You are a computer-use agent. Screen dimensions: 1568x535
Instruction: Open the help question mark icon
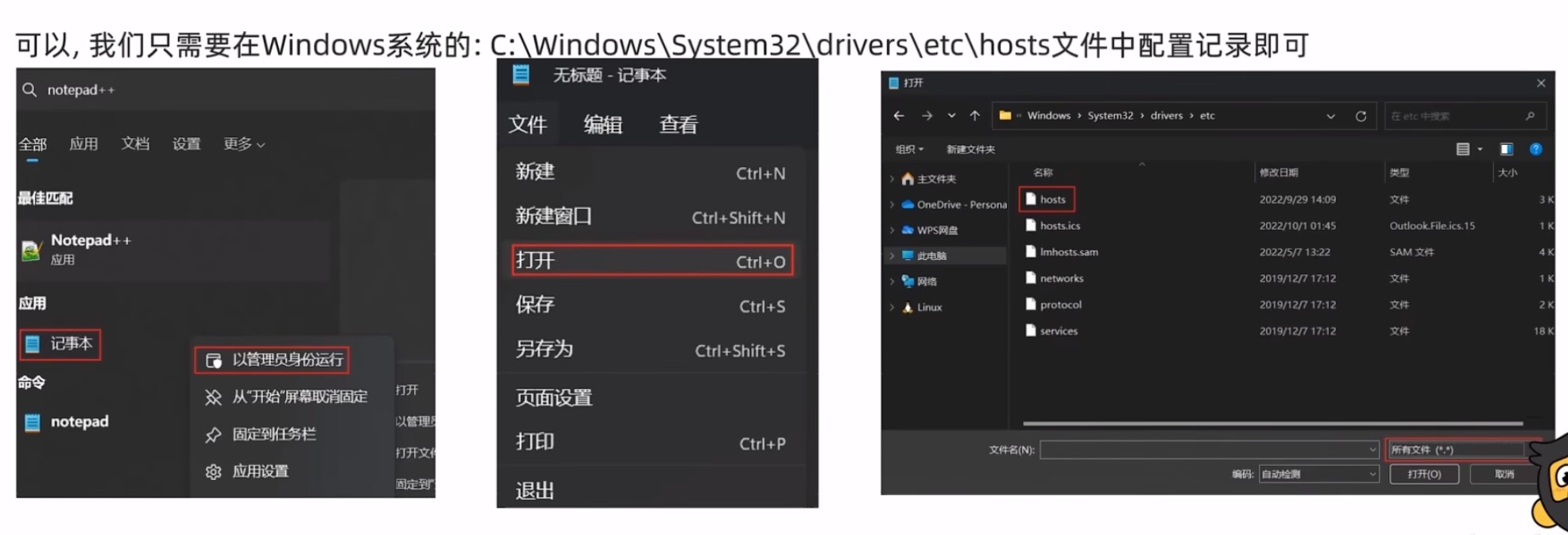pos(1535,149)
